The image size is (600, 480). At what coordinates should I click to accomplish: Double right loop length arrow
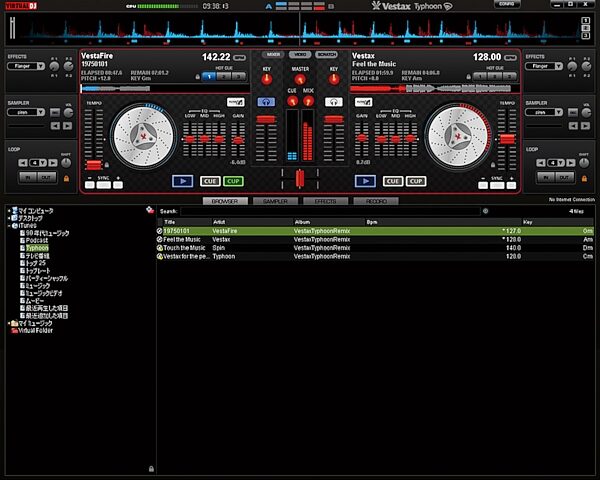571,163
